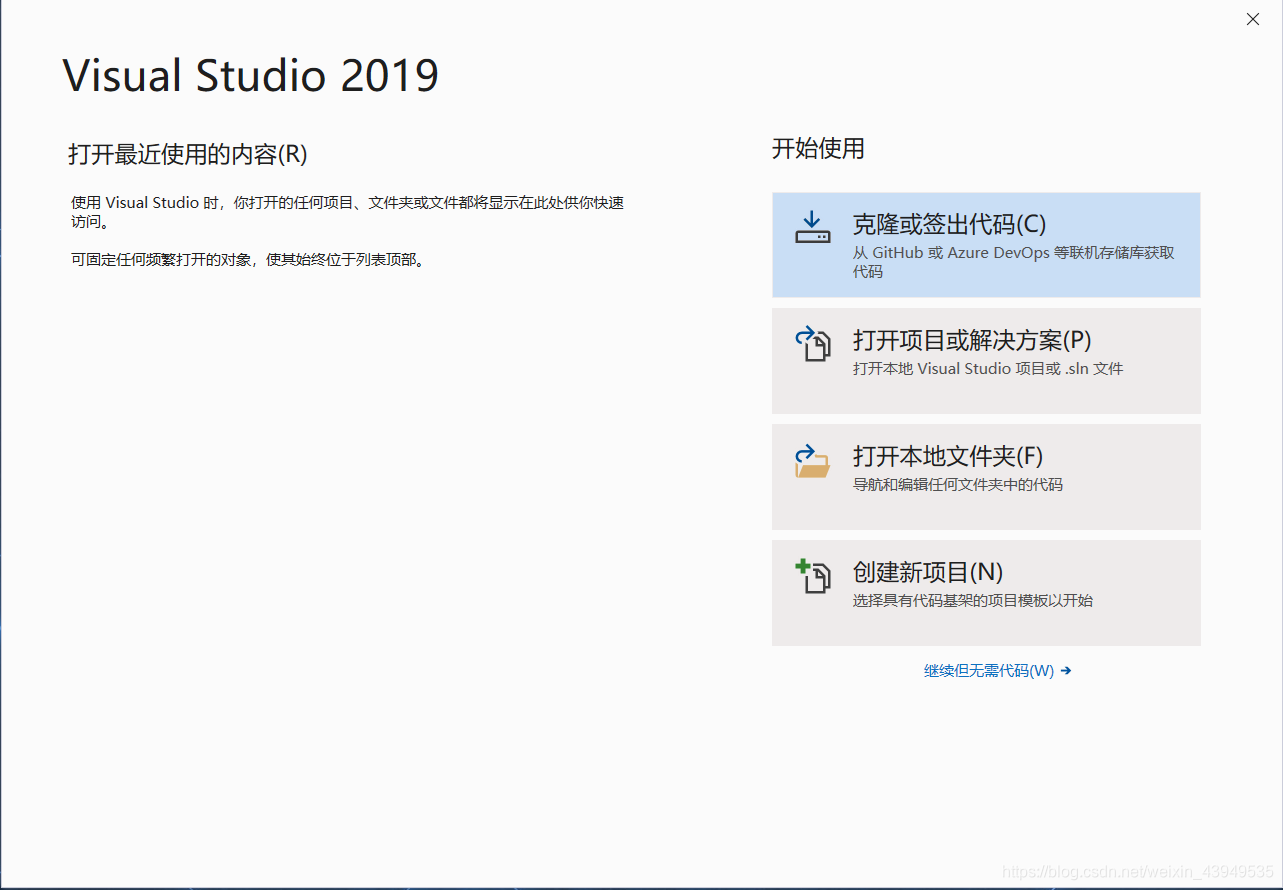
Task: Click 选择具有代码基架的项目模板以开始 description
Action: point(973,601)
